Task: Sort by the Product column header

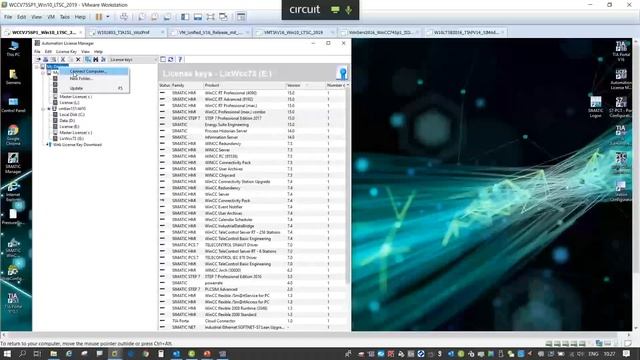Action: coord(244,85)
